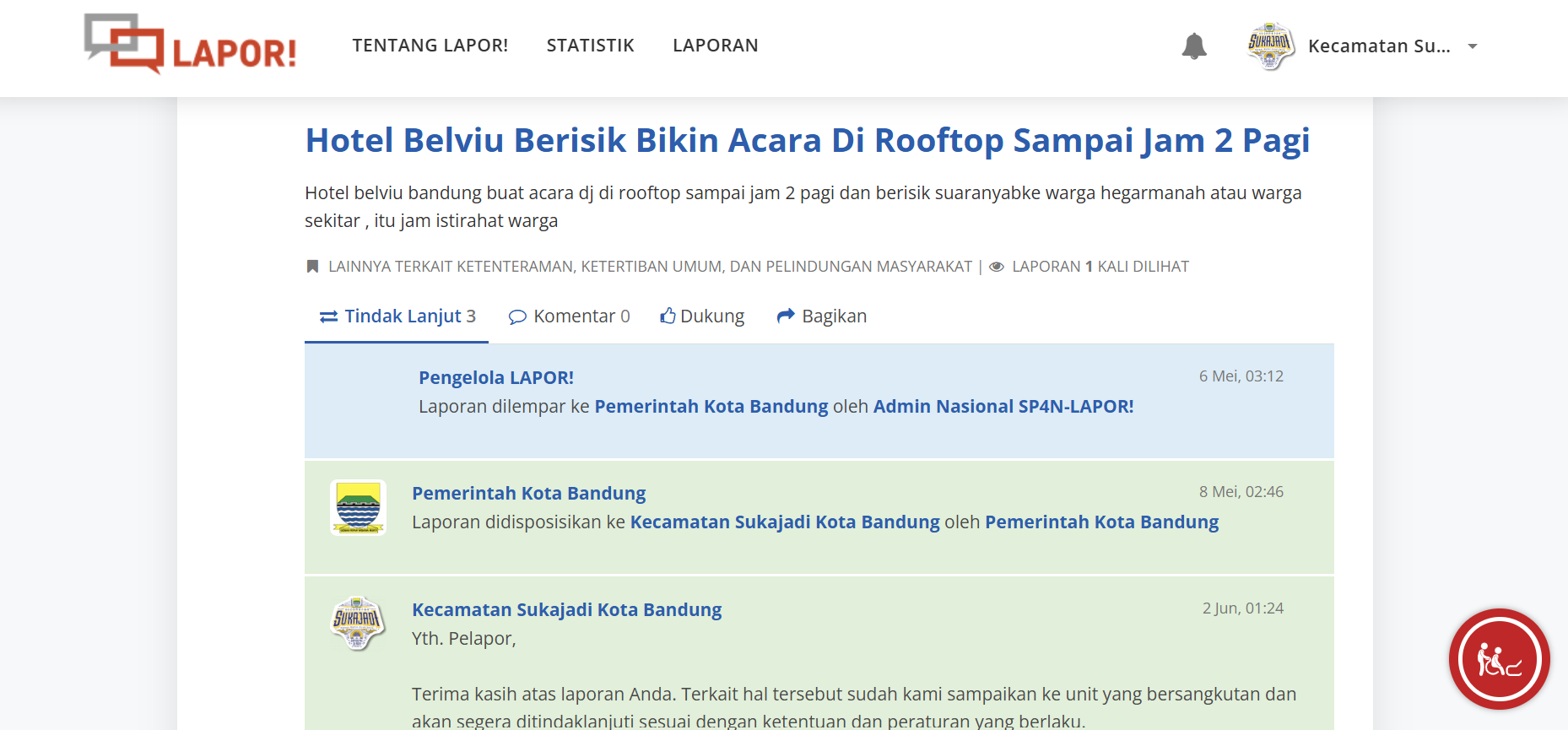The image size is (1568, 730).
Task: Open the LAPORAN menu item
Action: click(x=715, y=46)
